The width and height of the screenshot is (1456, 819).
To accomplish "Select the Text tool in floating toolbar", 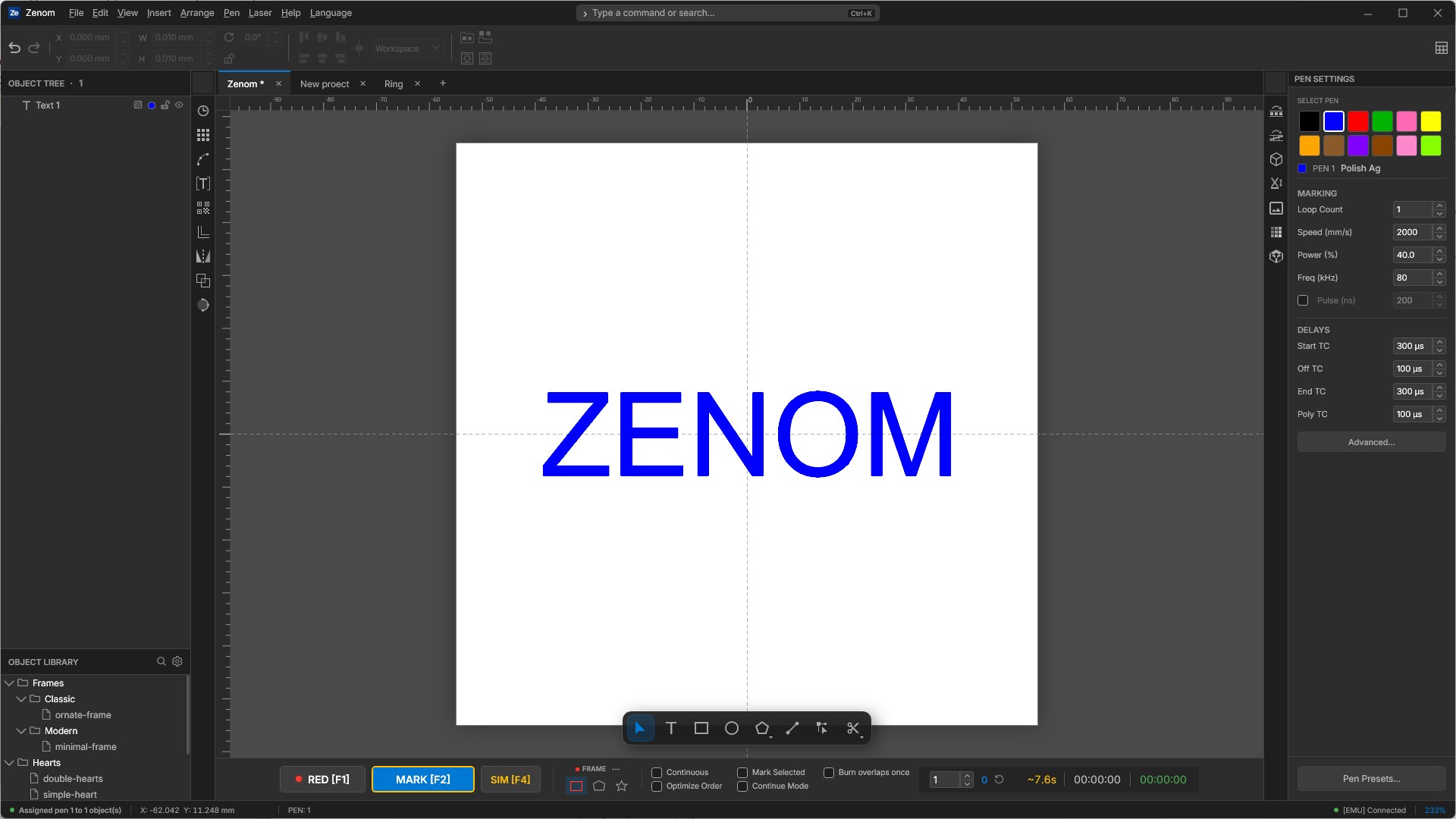I will [x=670, y=728].
